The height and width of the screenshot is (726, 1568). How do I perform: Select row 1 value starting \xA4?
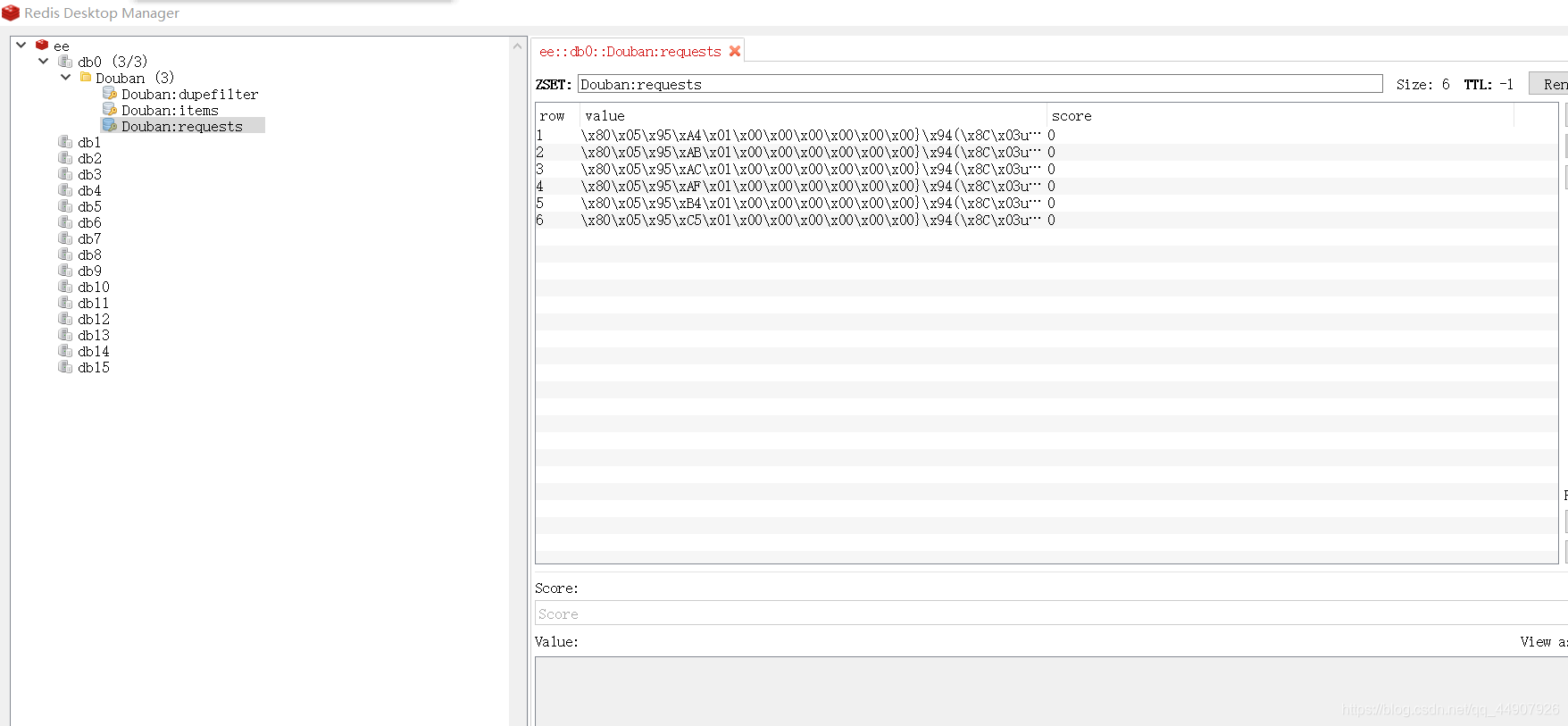(x=811, y=135)
